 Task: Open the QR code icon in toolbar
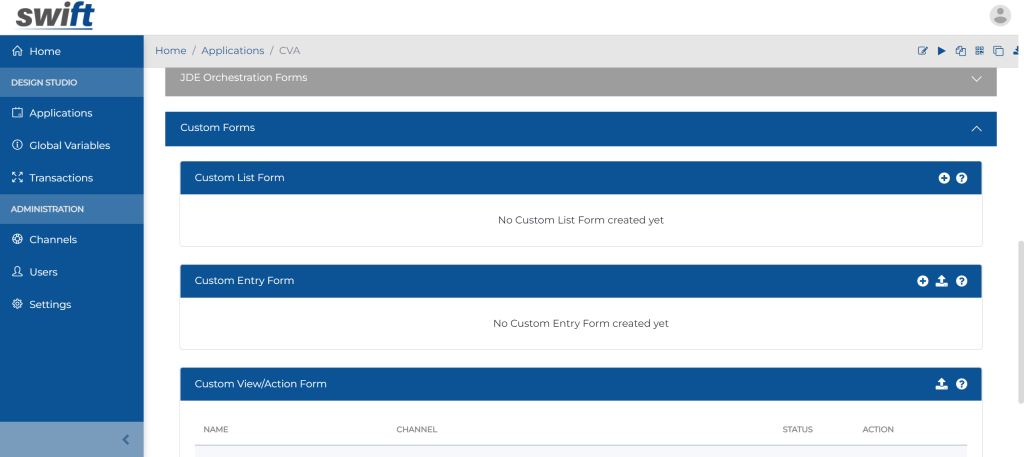tap(980, 51)
